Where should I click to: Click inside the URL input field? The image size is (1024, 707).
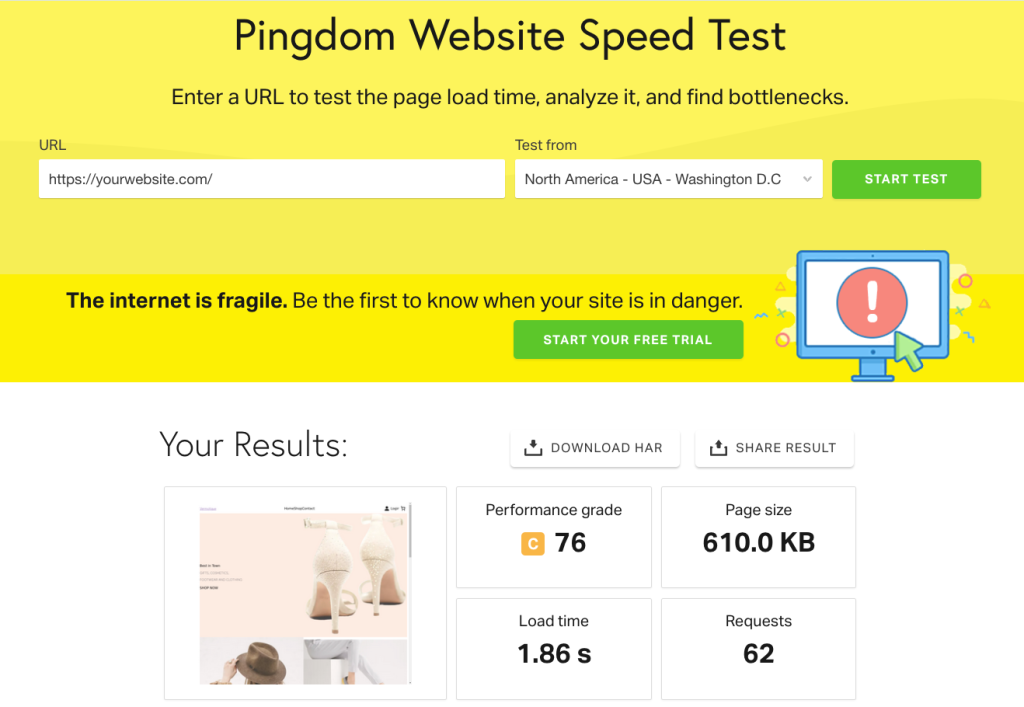pos(271,179)
